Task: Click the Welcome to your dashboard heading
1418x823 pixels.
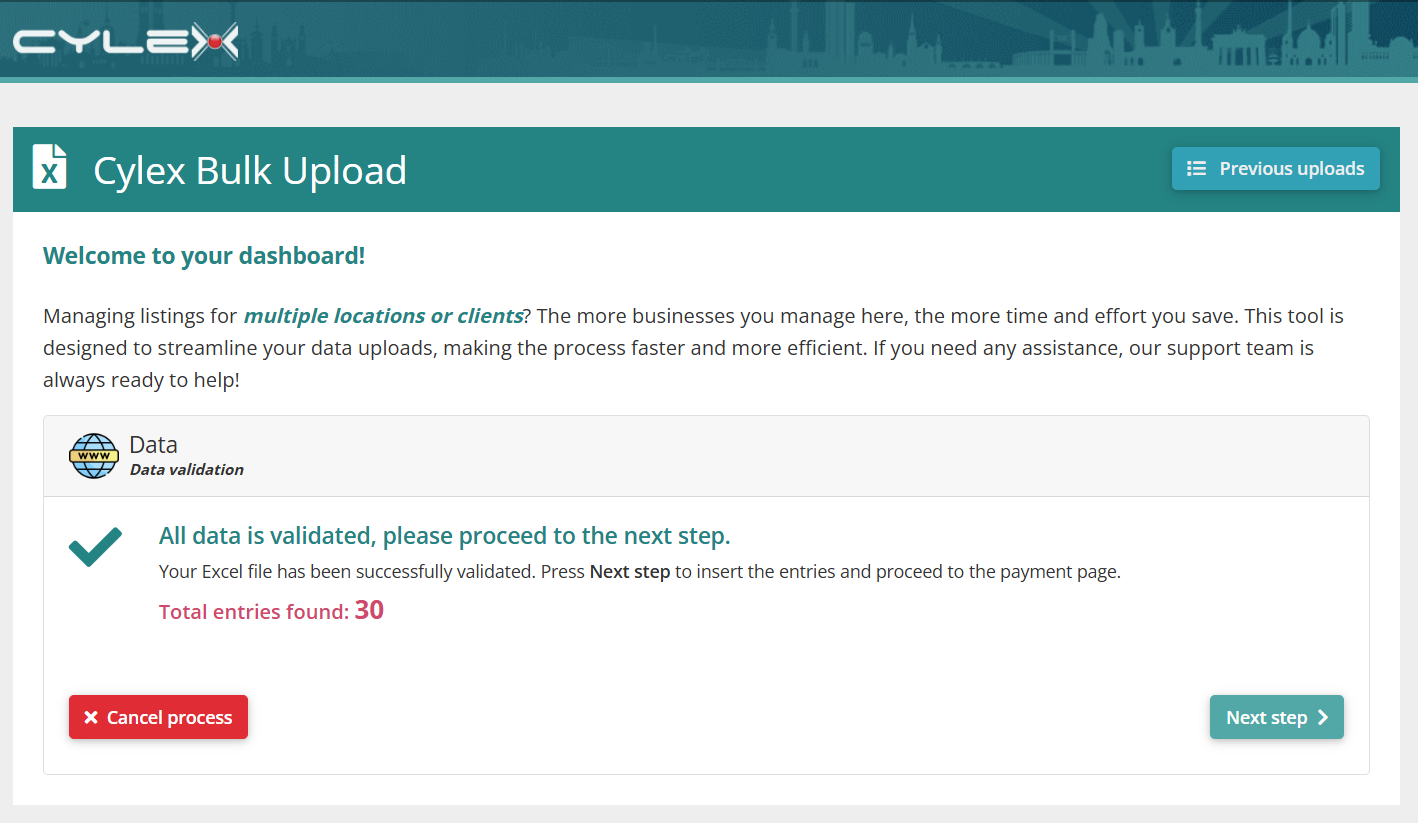Action: [x=204, y=256]
